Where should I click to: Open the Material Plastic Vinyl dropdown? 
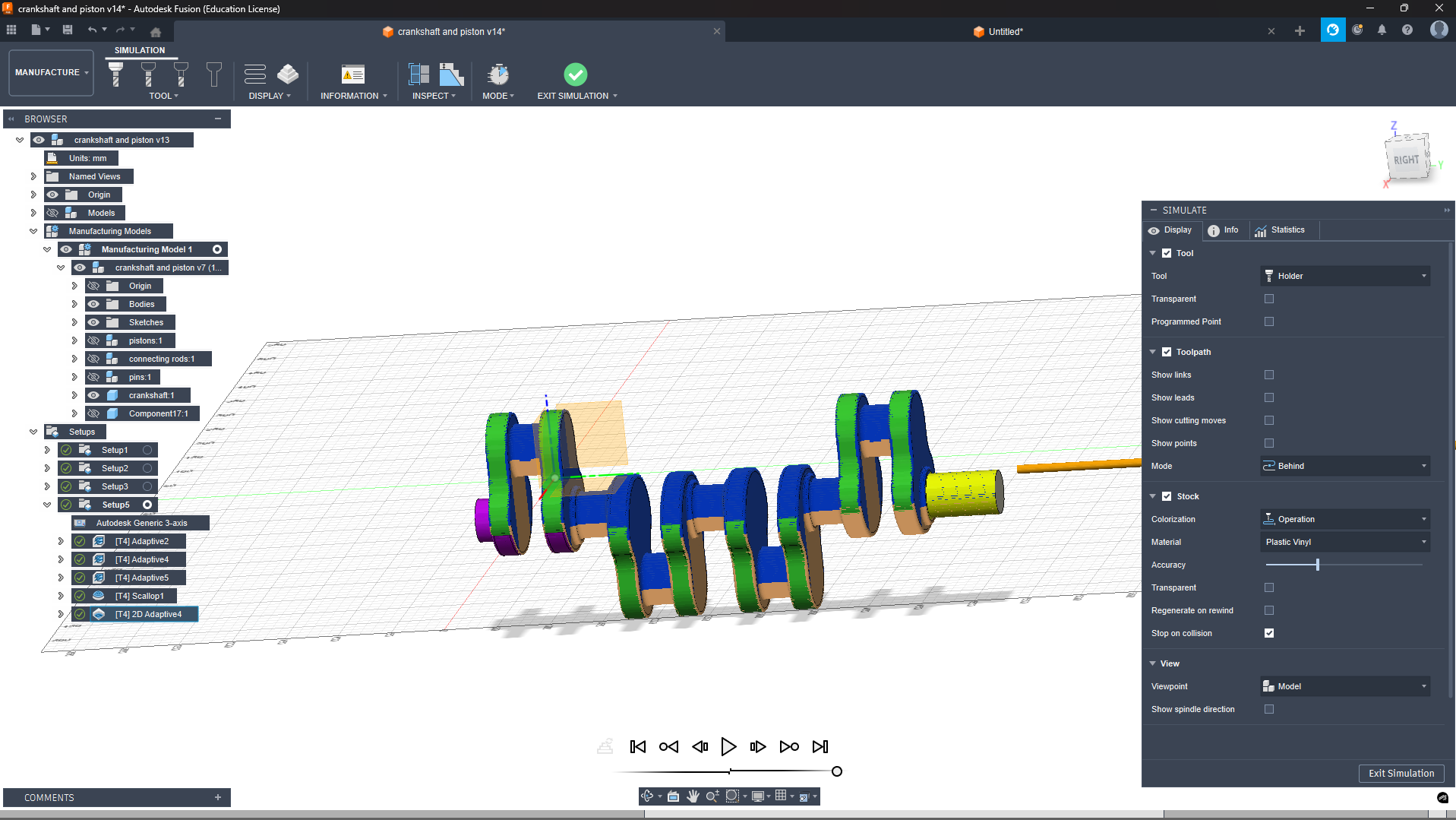pos(1345,542)
